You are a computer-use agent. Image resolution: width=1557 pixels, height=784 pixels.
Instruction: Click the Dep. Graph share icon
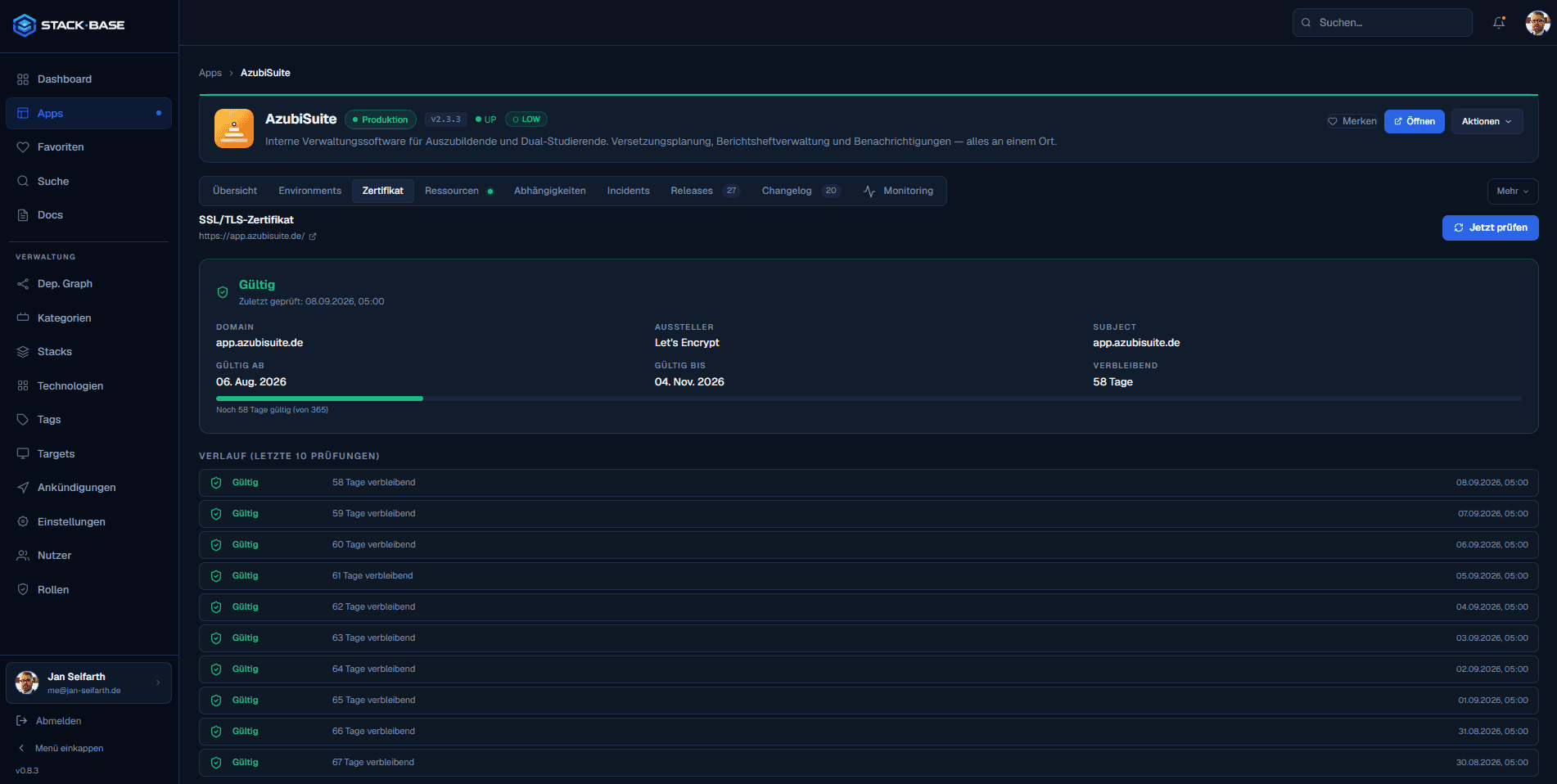pyautogui.click(x=23, y=284)
